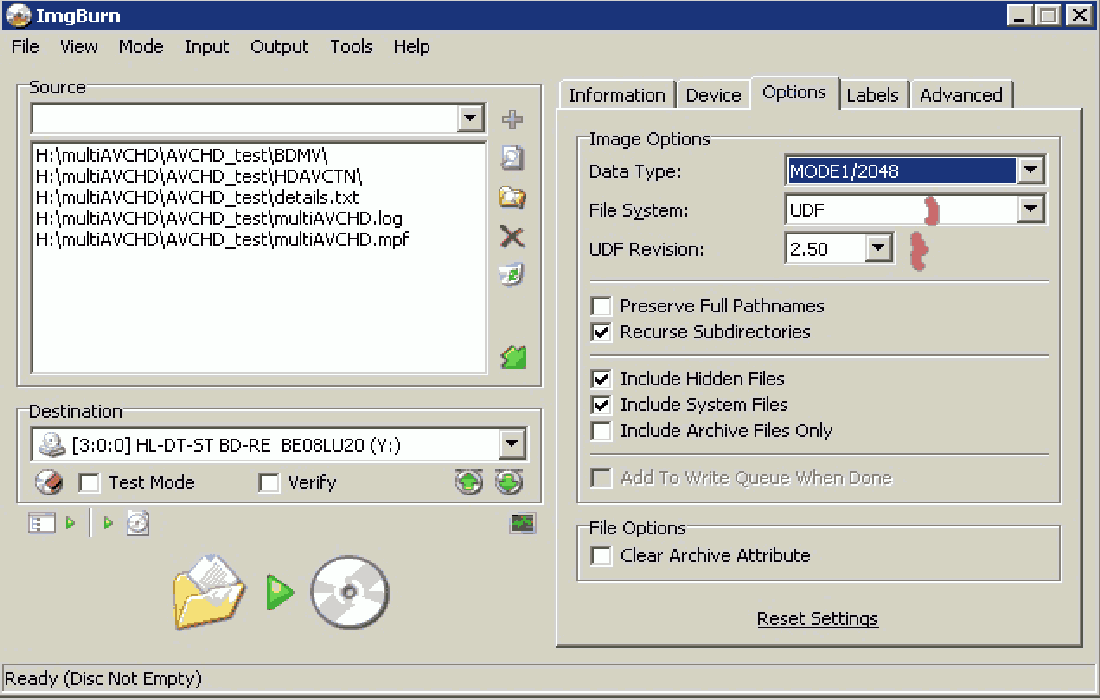Expand the Data Type dropdown

[1031, 171]
